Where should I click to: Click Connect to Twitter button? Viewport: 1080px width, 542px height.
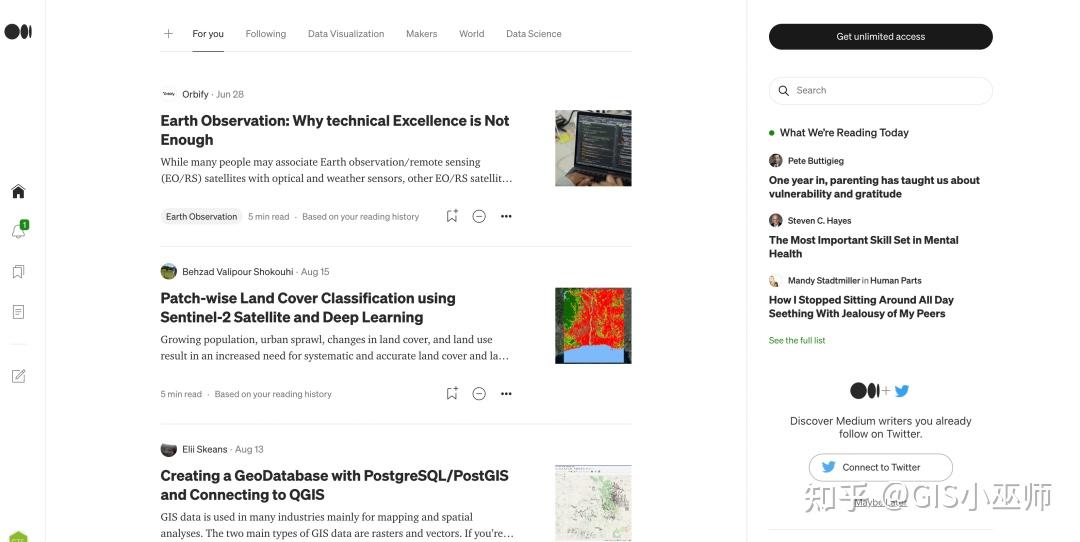click(x=880, y=467)
